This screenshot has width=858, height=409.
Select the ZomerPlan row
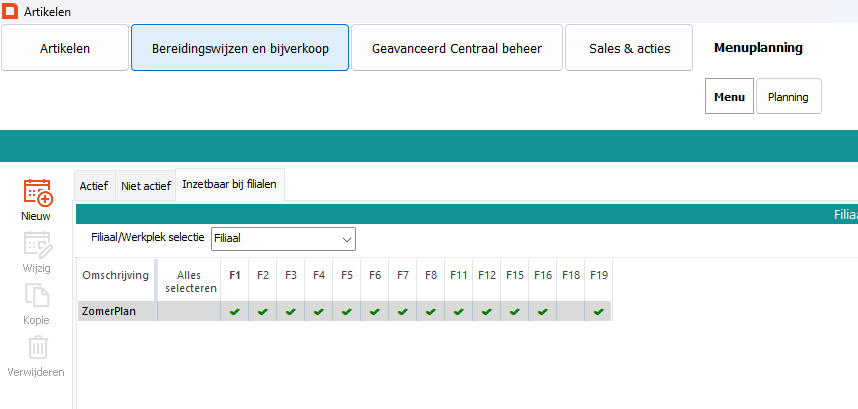coord(116,312)
